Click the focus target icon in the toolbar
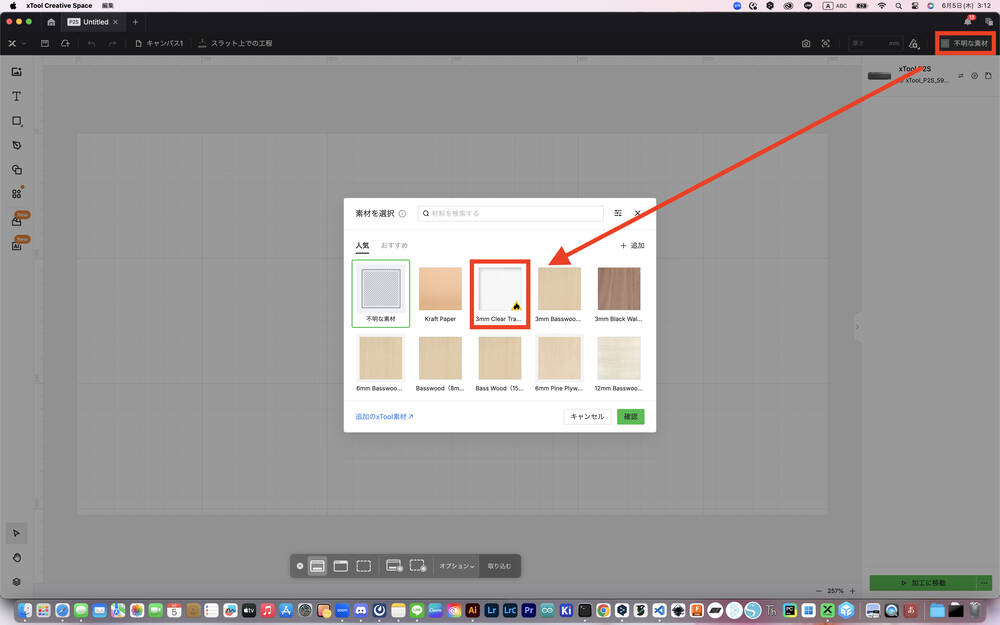1000x625 pixels. tap(826, 43)
